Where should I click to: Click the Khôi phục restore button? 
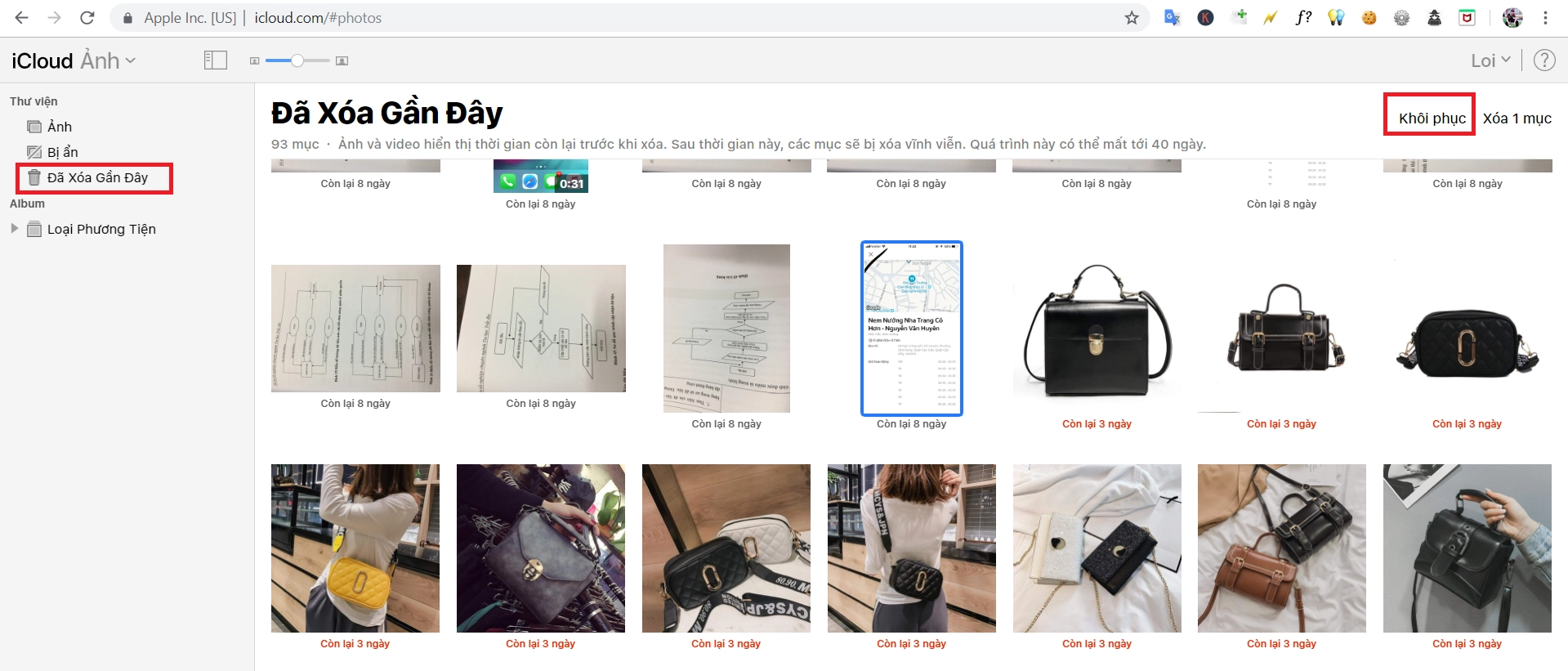(1432, 119)
